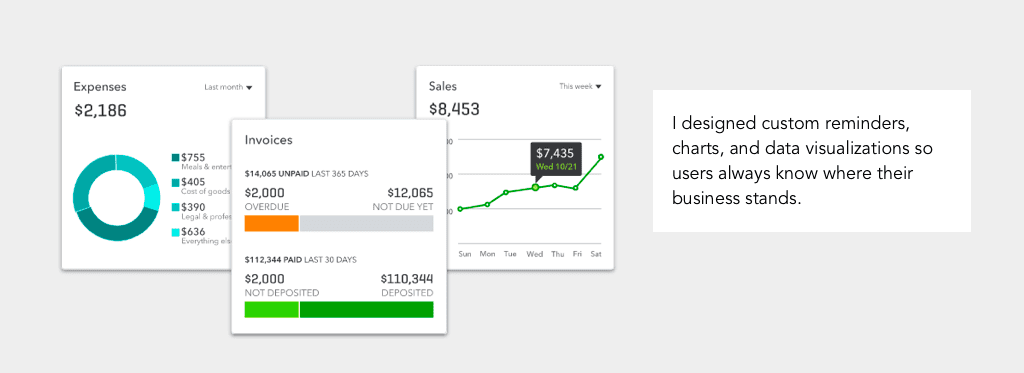Click the $8,453 Sales total
1024x373 pixels.
[454, 109]
